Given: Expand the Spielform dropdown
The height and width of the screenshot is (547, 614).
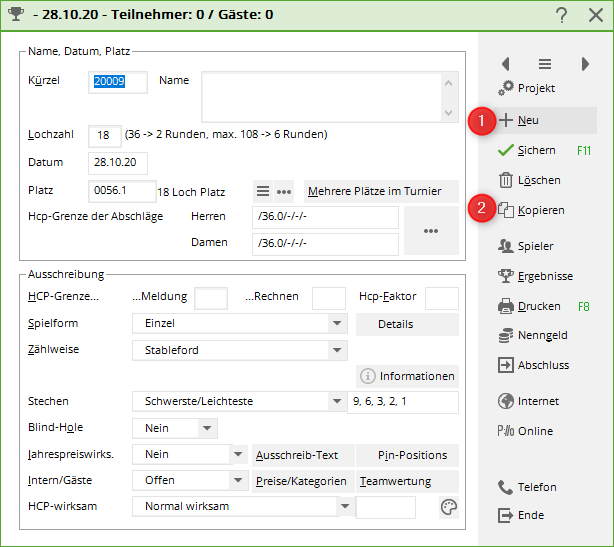Looking at the screenshot, I should tap(336, 324).
